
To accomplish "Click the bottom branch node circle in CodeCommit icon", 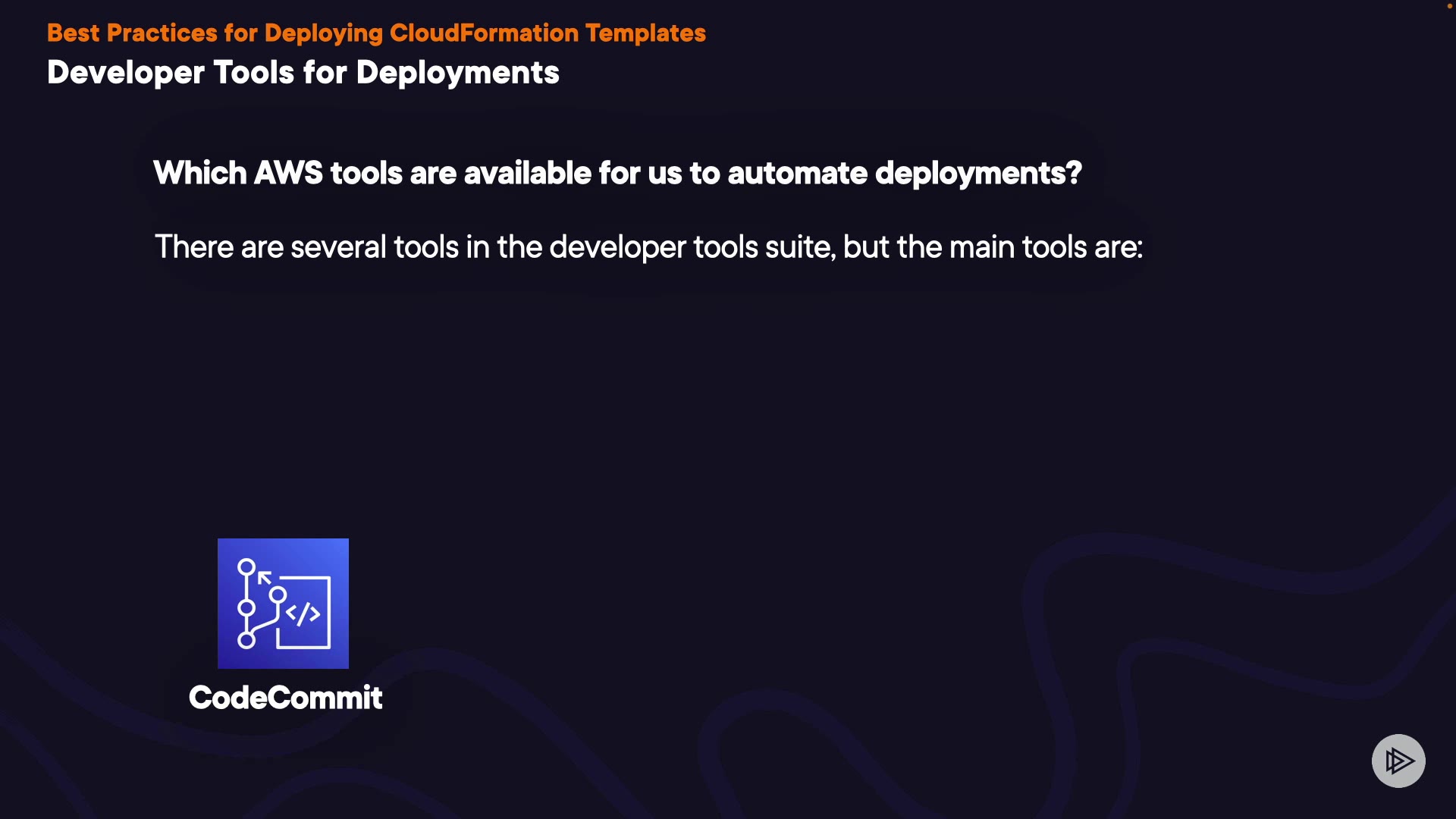I will [246, 641].
